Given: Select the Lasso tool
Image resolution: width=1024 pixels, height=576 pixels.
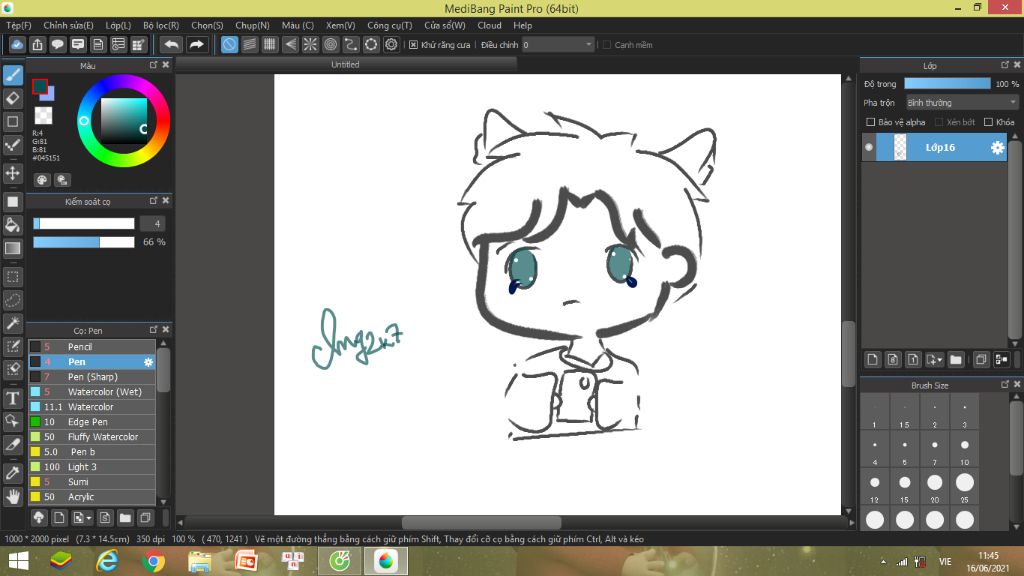Looking at the screenshot, I should (12, 300).
